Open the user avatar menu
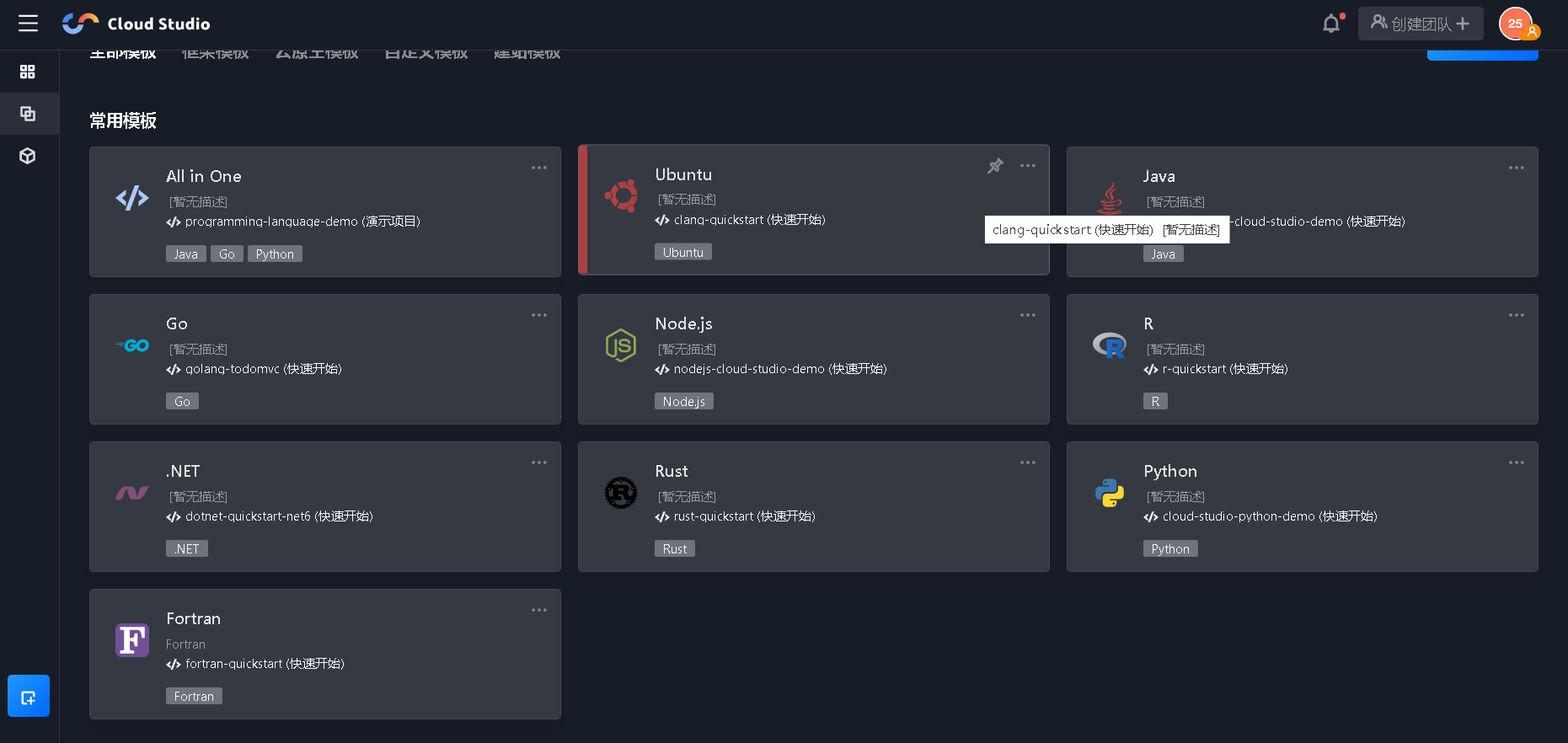 [1516, 24]
